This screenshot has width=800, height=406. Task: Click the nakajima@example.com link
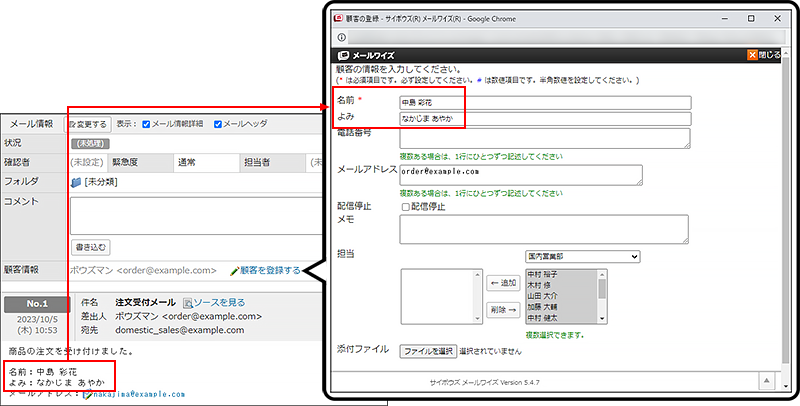coord(139,394)
